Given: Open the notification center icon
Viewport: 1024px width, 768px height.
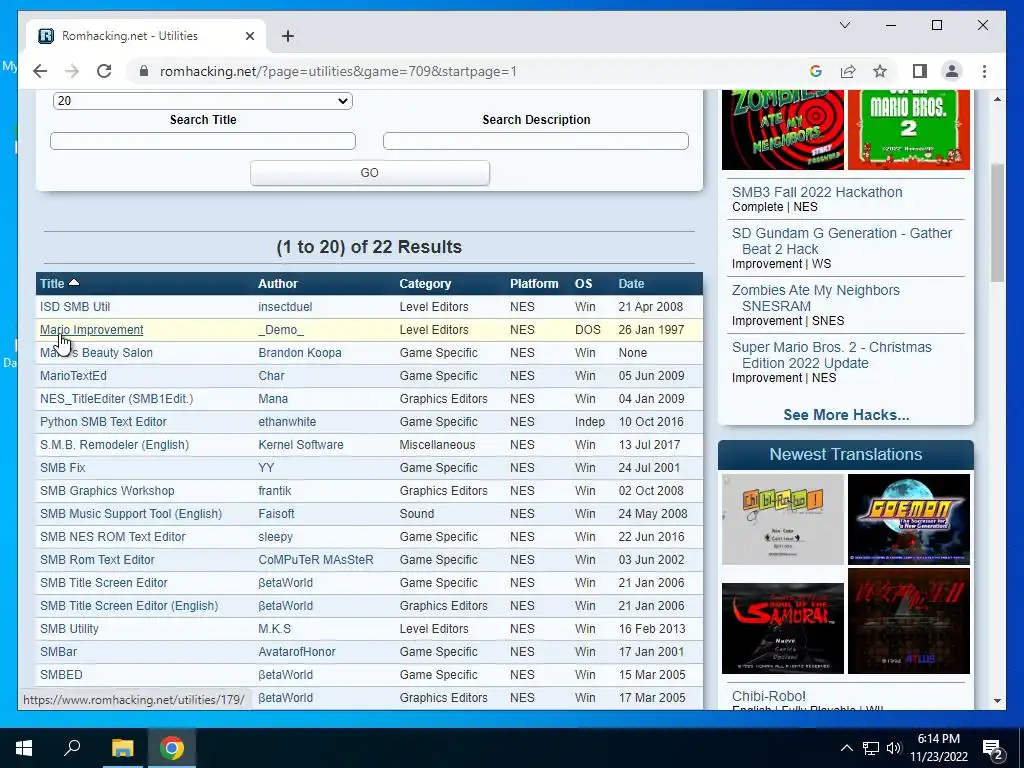Looking at the screenshot, I should [x=993, y=748].
